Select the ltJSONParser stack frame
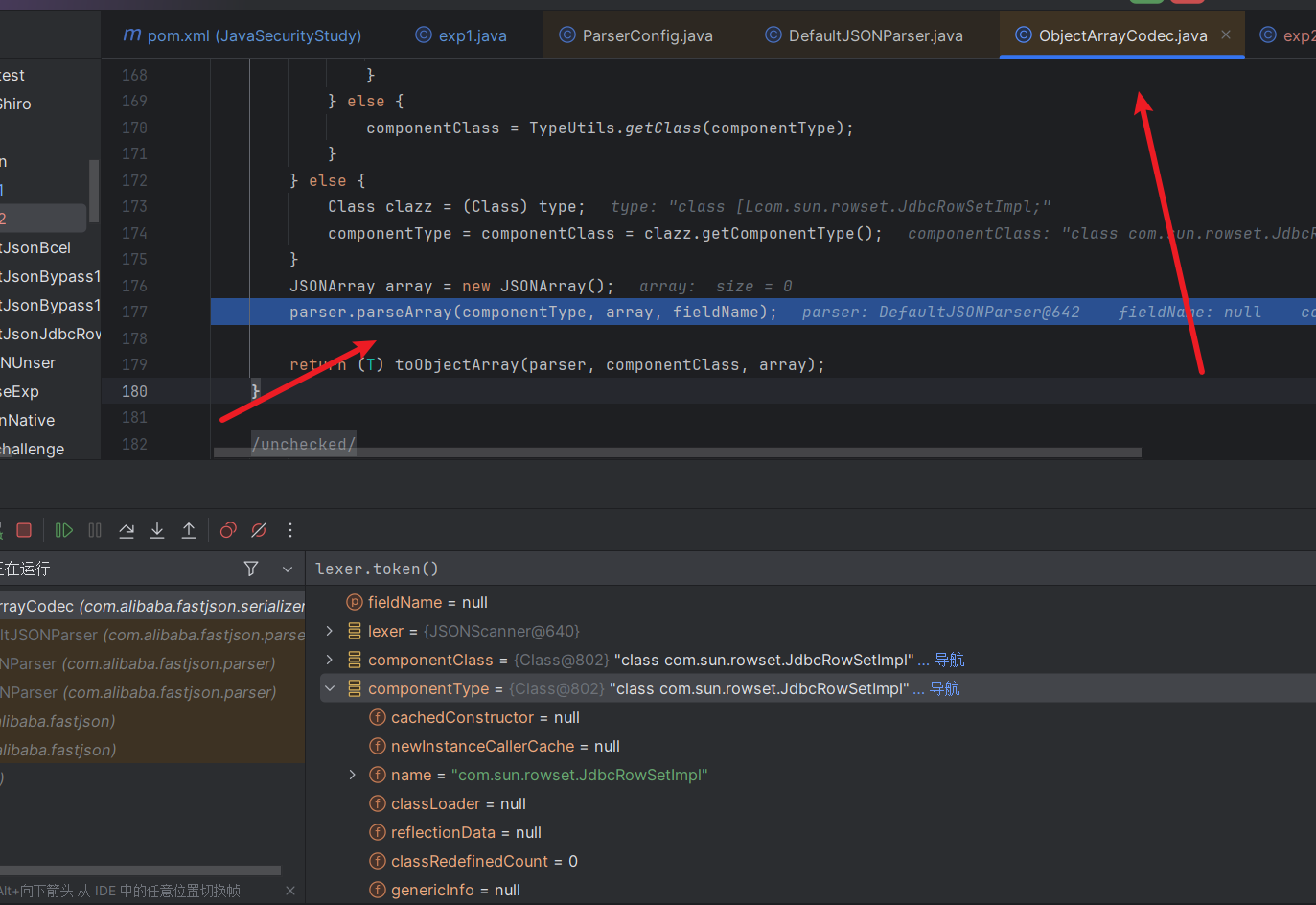Viewport: 1316px width, 905px height. [152, 635]
